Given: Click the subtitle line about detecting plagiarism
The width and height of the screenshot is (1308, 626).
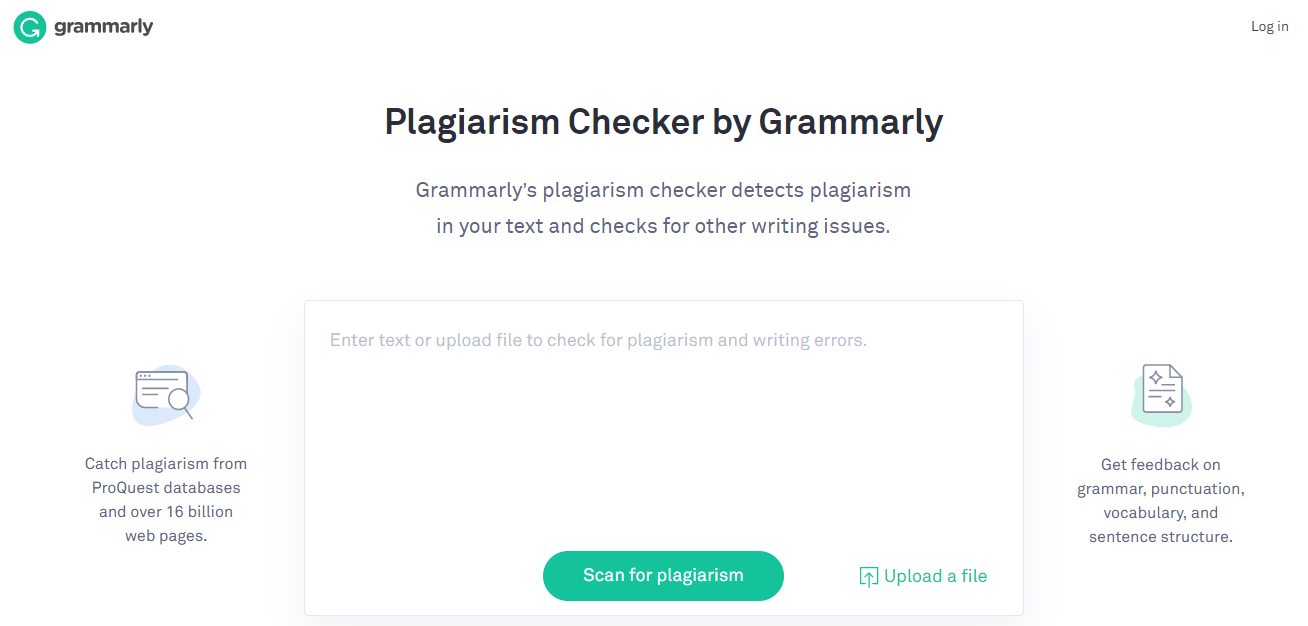Looking at the screenshot, I should [x=663, y=190].
